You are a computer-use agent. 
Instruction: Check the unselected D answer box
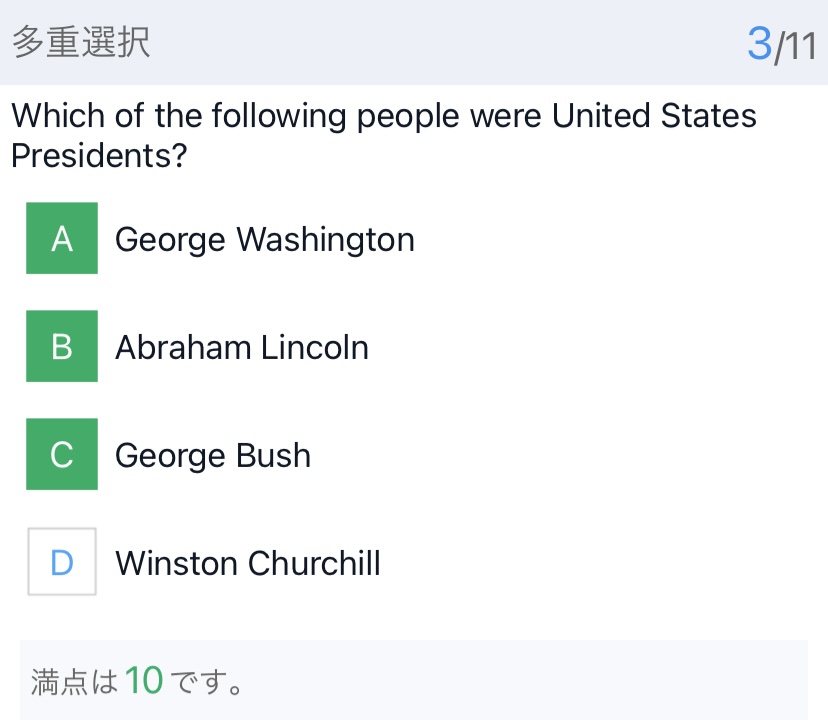(x=62, y=562)
